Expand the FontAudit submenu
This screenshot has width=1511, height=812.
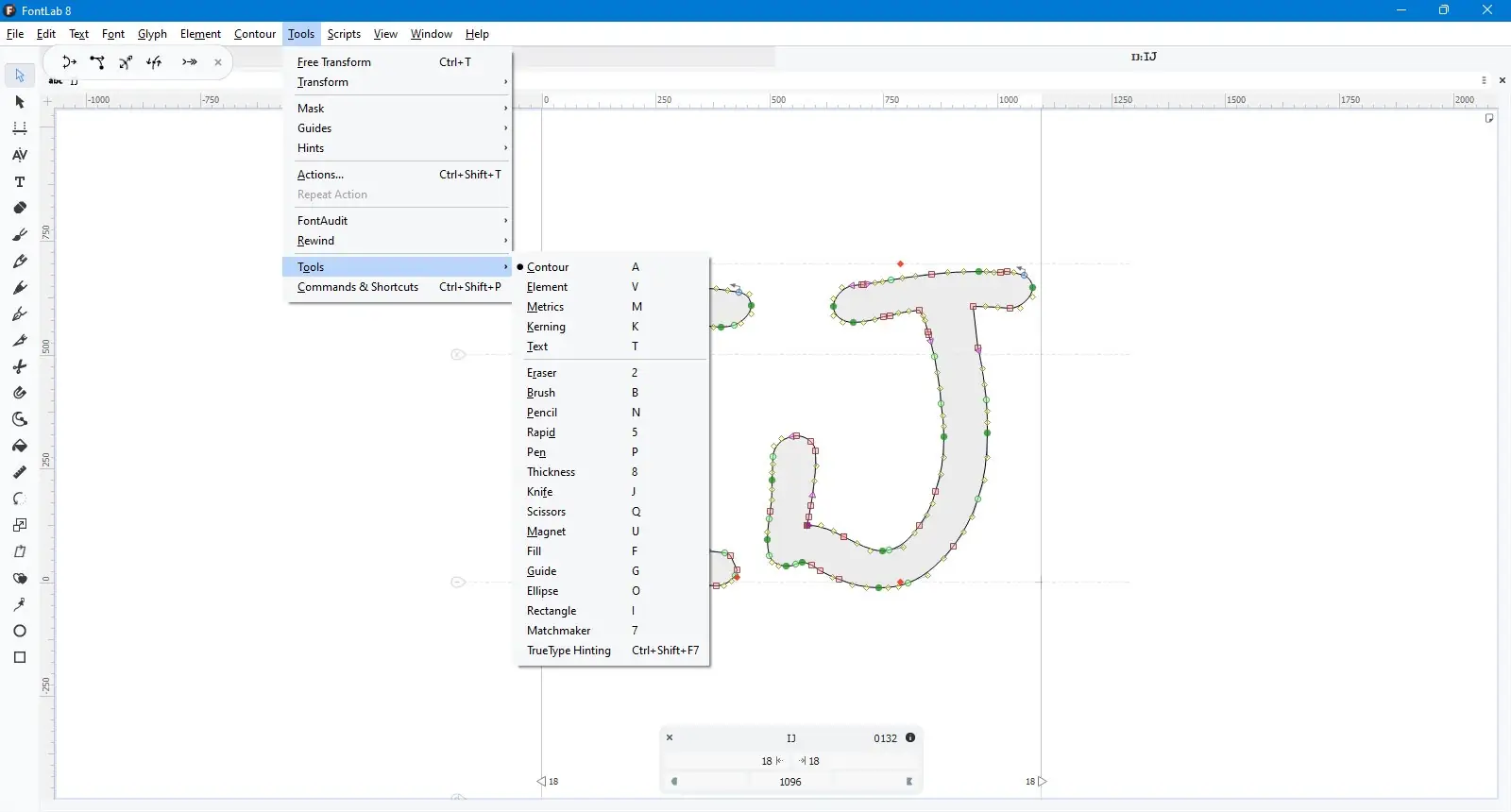click(x=398, y=221)
